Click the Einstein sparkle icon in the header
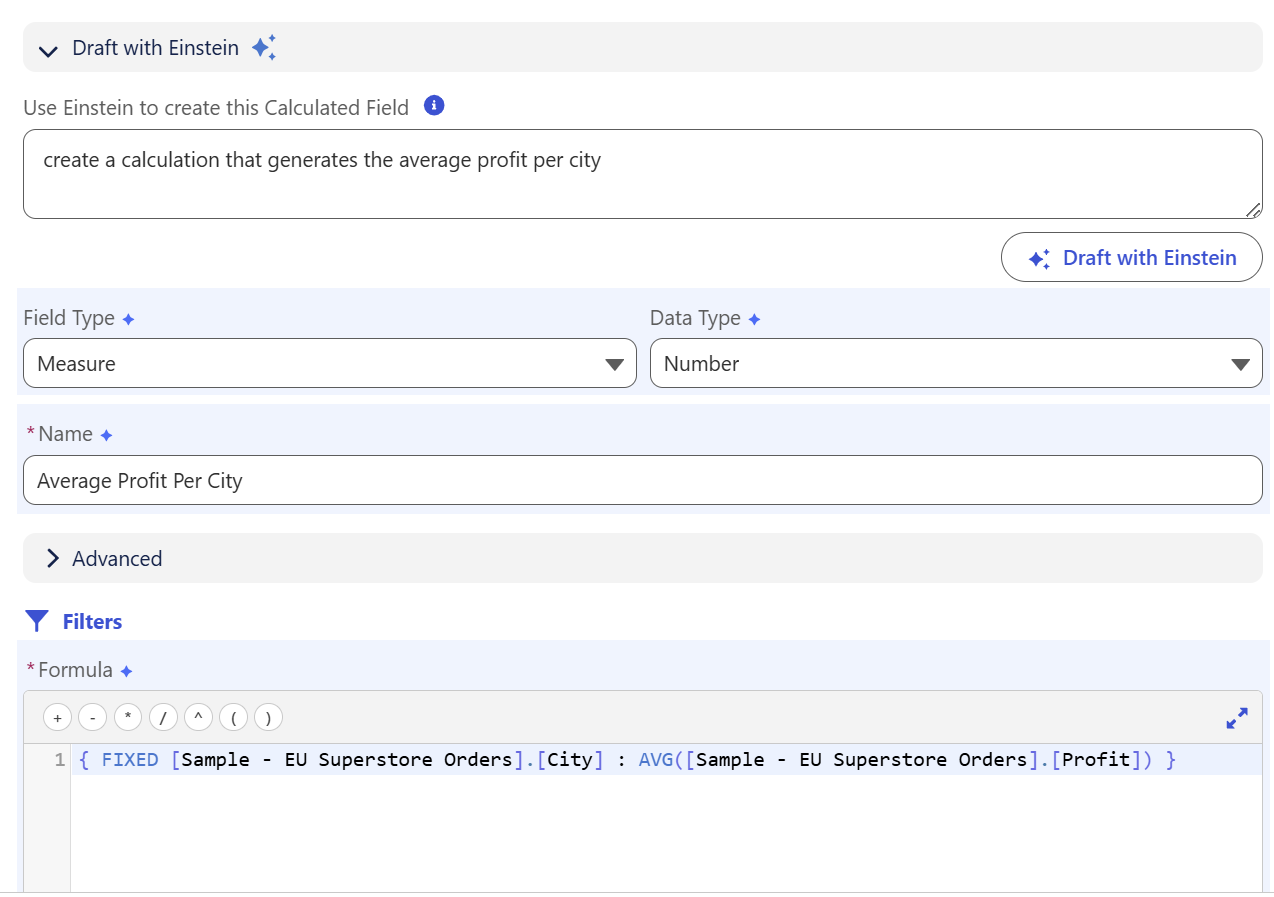This screenshot has height=897, width=1274. [x=264, y=48]
